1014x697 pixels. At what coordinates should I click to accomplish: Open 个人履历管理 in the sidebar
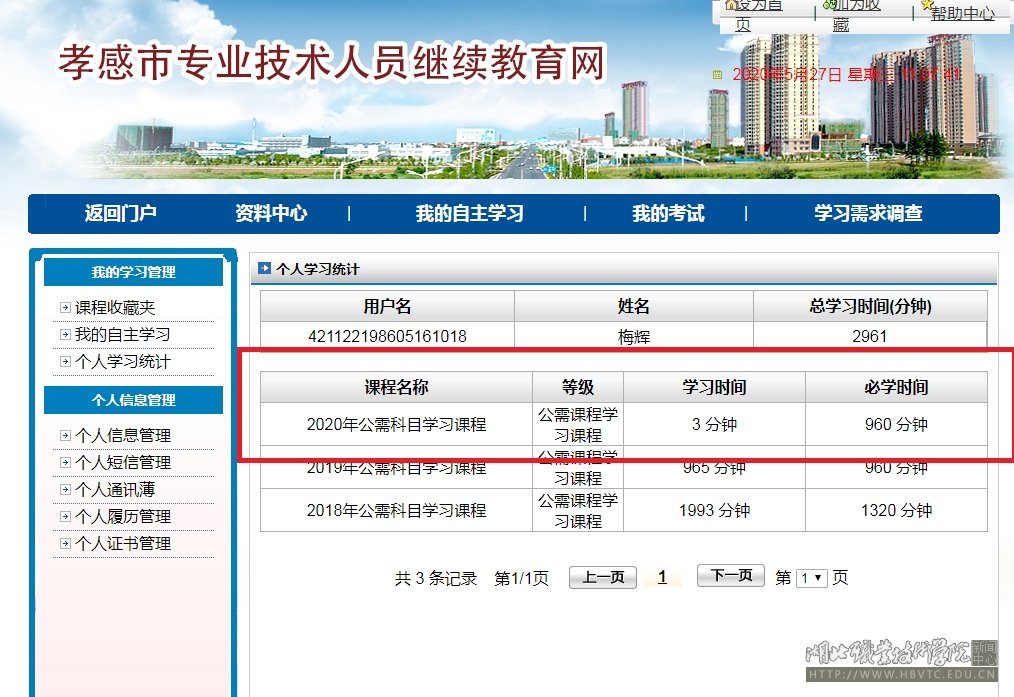[x=123, y=517]
